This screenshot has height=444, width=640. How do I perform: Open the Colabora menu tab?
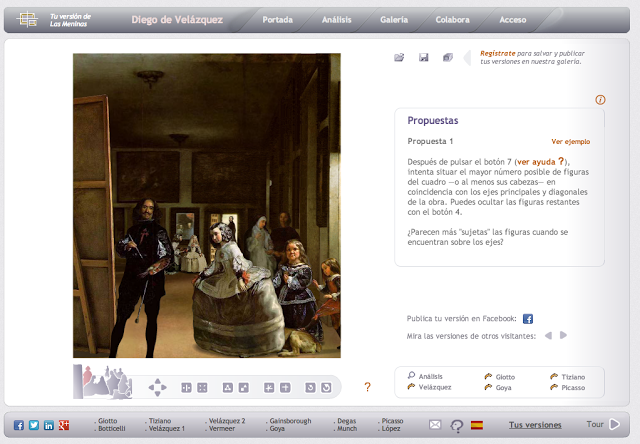452,20
